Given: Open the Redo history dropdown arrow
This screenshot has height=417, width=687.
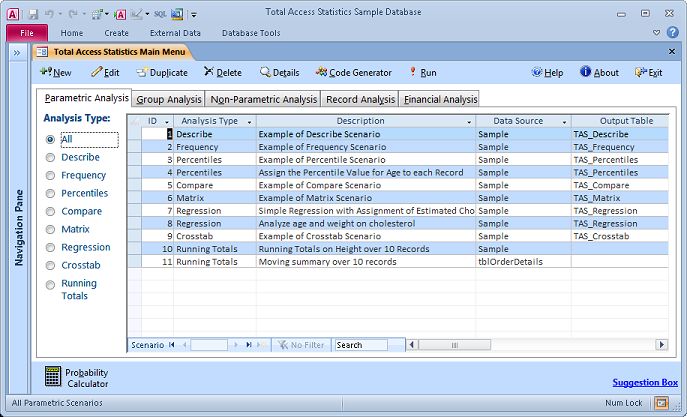Looking at the screenshot, I should point(84,14).
